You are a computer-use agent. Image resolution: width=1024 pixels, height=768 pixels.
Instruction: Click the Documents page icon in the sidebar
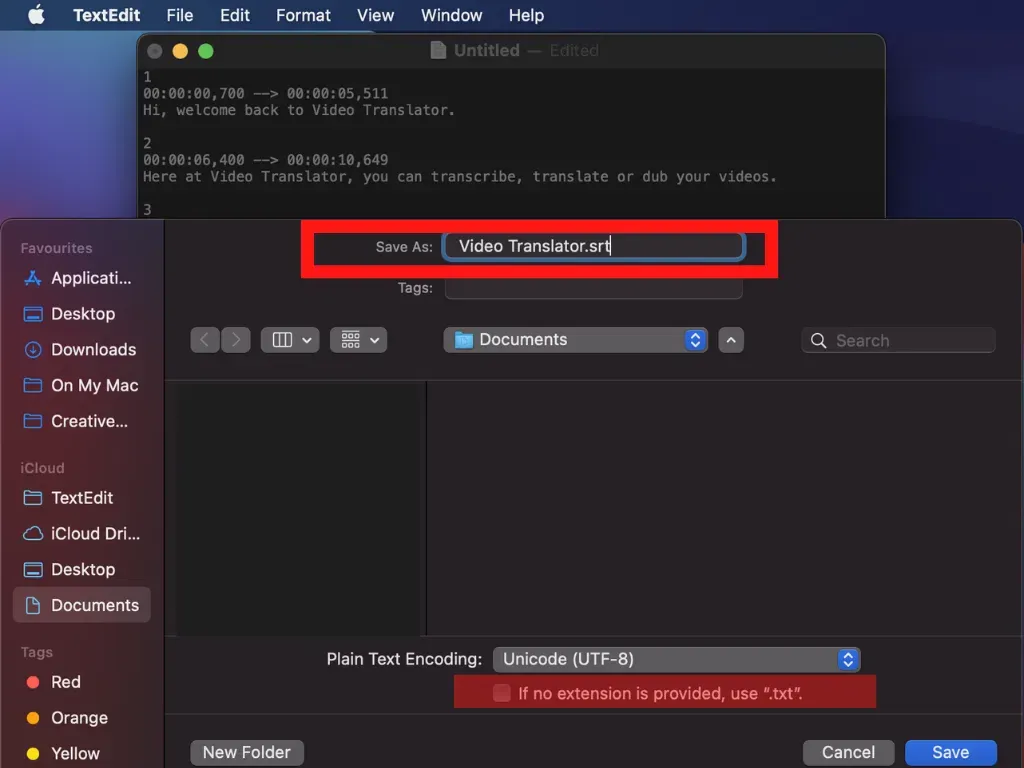coord(33,605)
